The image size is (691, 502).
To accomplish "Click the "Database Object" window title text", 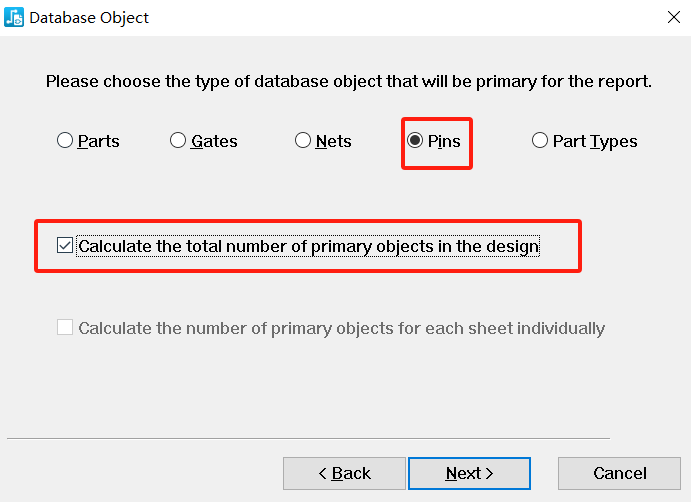I will tap(89, 18).
